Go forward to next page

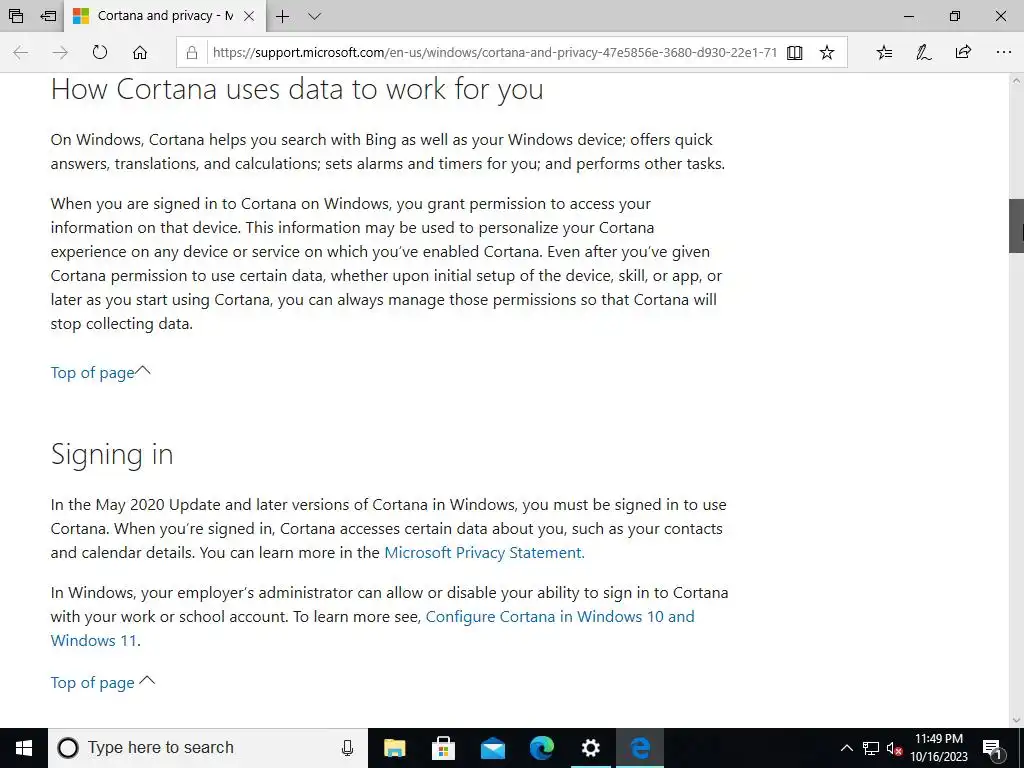coord(60,52)
